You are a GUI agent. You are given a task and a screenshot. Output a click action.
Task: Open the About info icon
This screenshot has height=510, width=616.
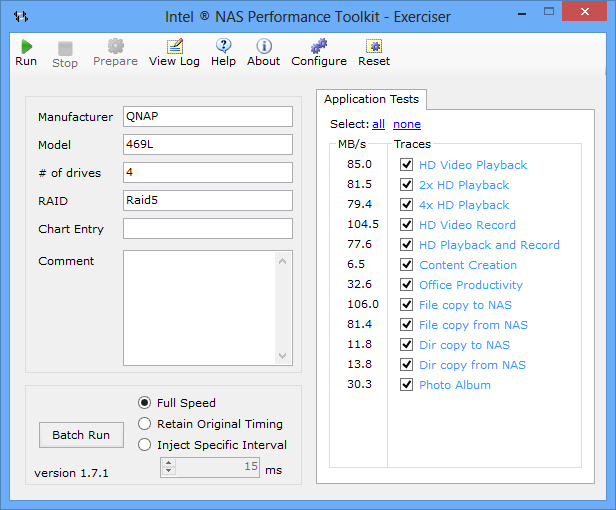264,46
